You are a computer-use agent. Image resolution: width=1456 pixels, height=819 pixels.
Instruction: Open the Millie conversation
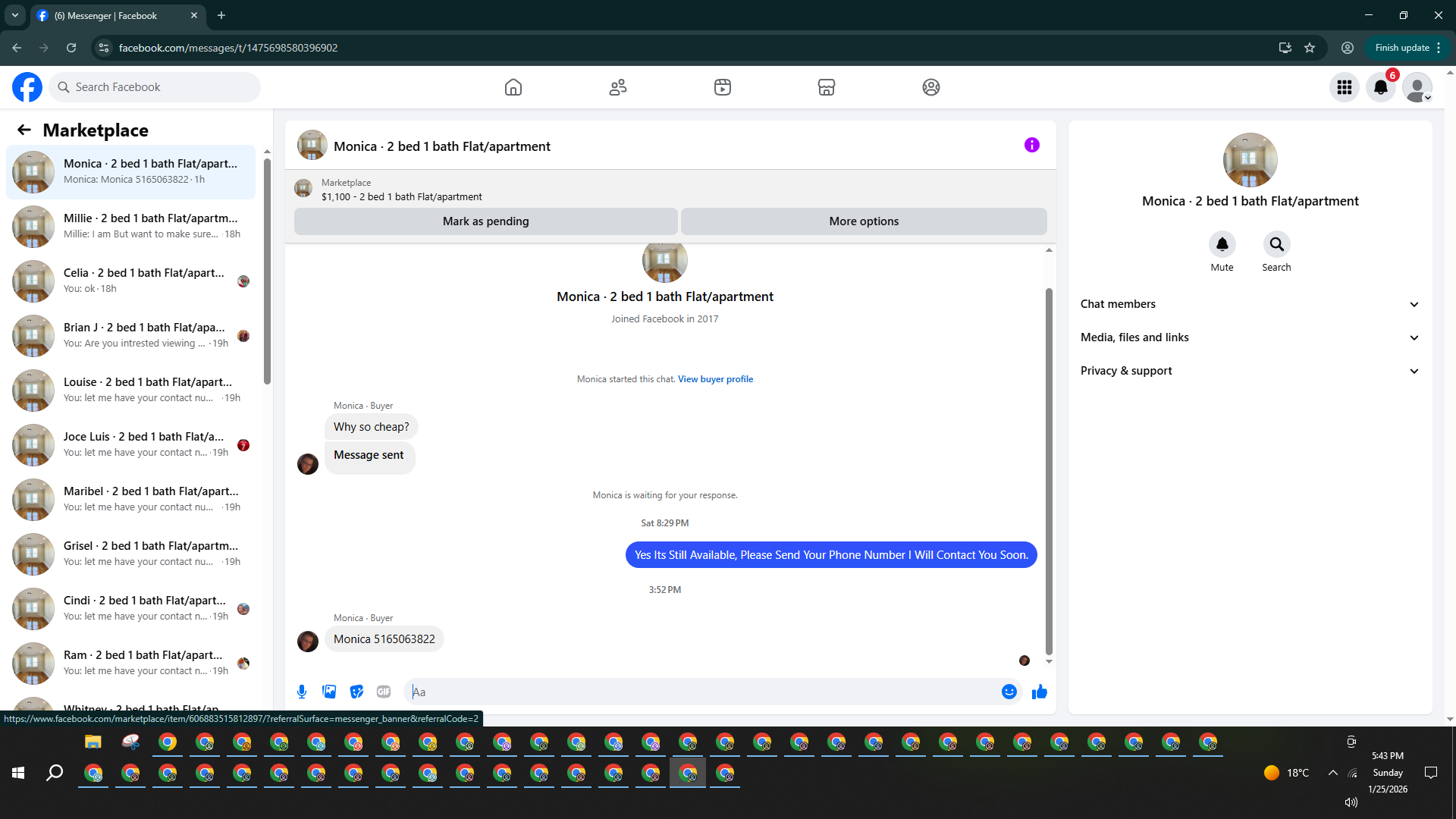131,226
